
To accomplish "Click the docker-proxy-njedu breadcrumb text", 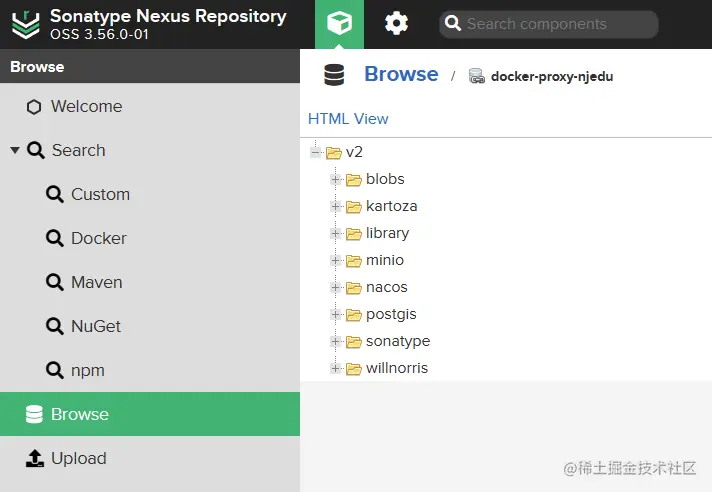I will click(552, 76).
